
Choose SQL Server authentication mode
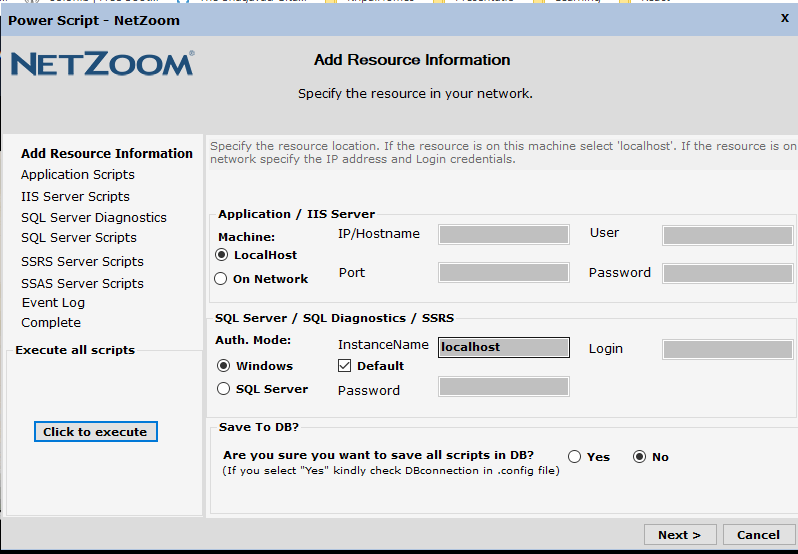[223, 389]
